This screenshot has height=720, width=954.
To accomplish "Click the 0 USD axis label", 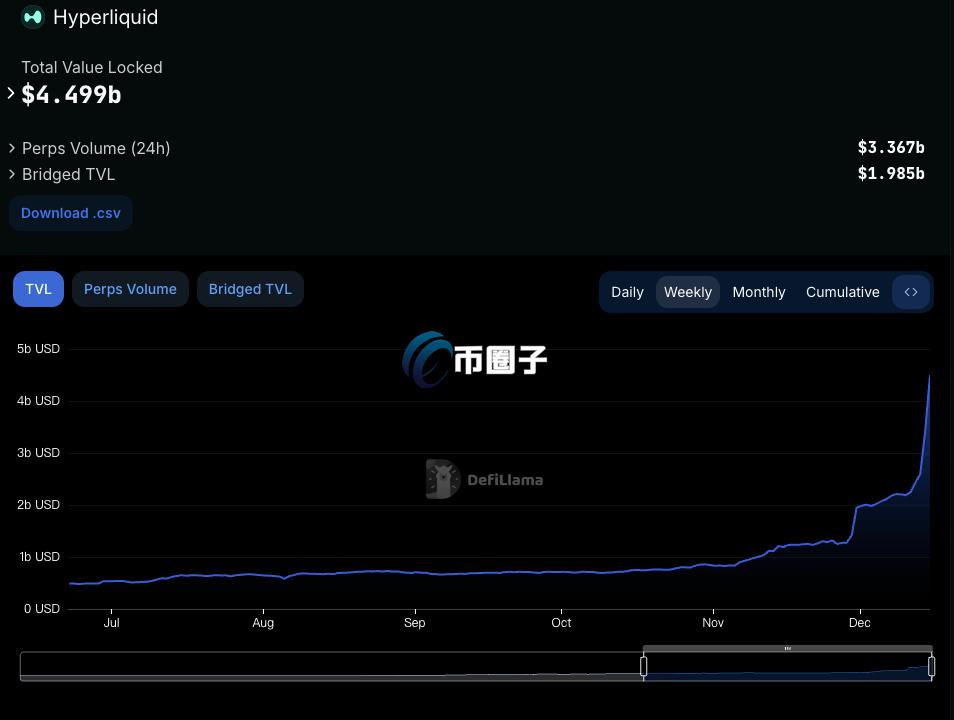I will 41,609.
